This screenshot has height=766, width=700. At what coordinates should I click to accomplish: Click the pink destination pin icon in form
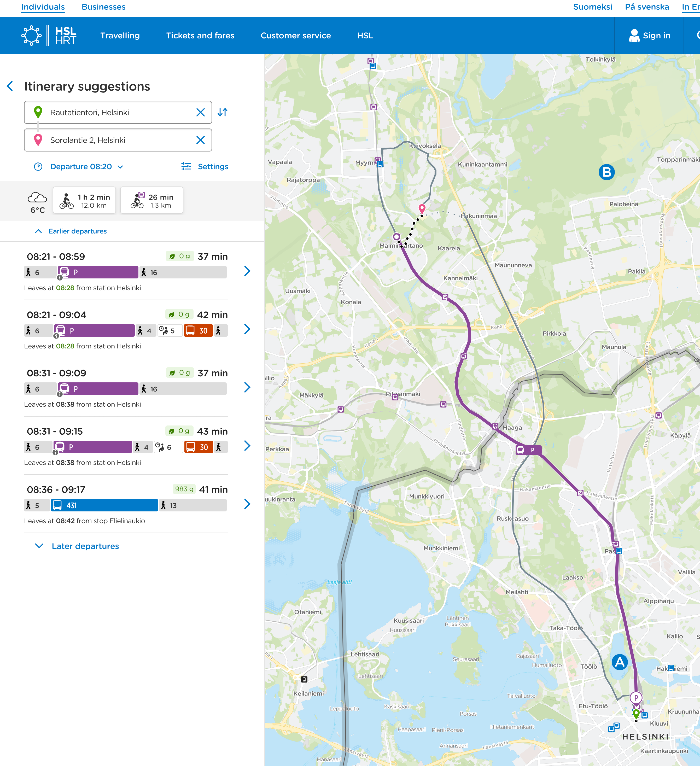click(38, 140)
